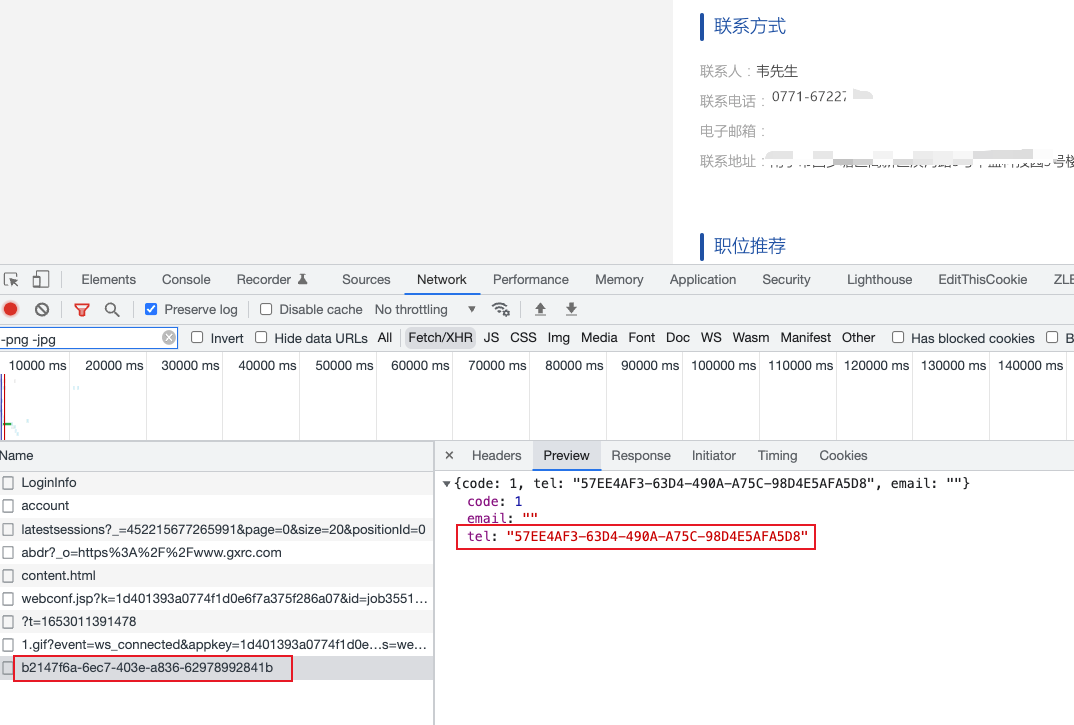Click the Name column header
The image size is (1074, 725).
coord(16,456)
